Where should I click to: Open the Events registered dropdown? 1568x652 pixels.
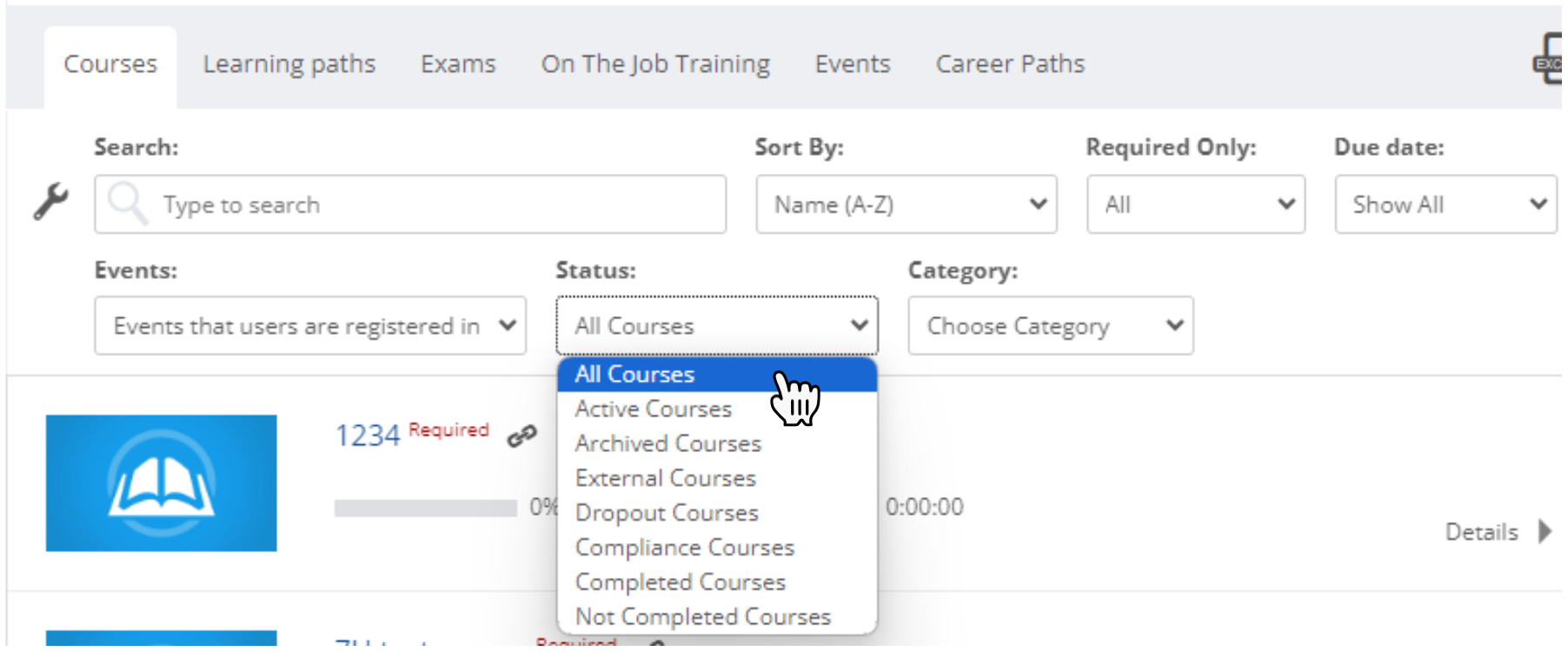[x=310, y=326]
